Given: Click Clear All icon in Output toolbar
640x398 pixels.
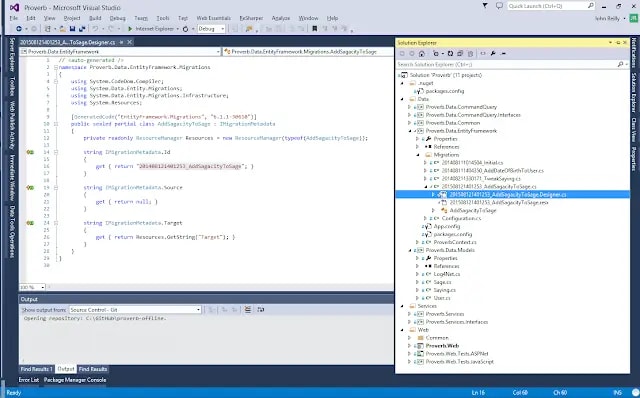Looking at the screenshot, I should [x=248, y=310].
